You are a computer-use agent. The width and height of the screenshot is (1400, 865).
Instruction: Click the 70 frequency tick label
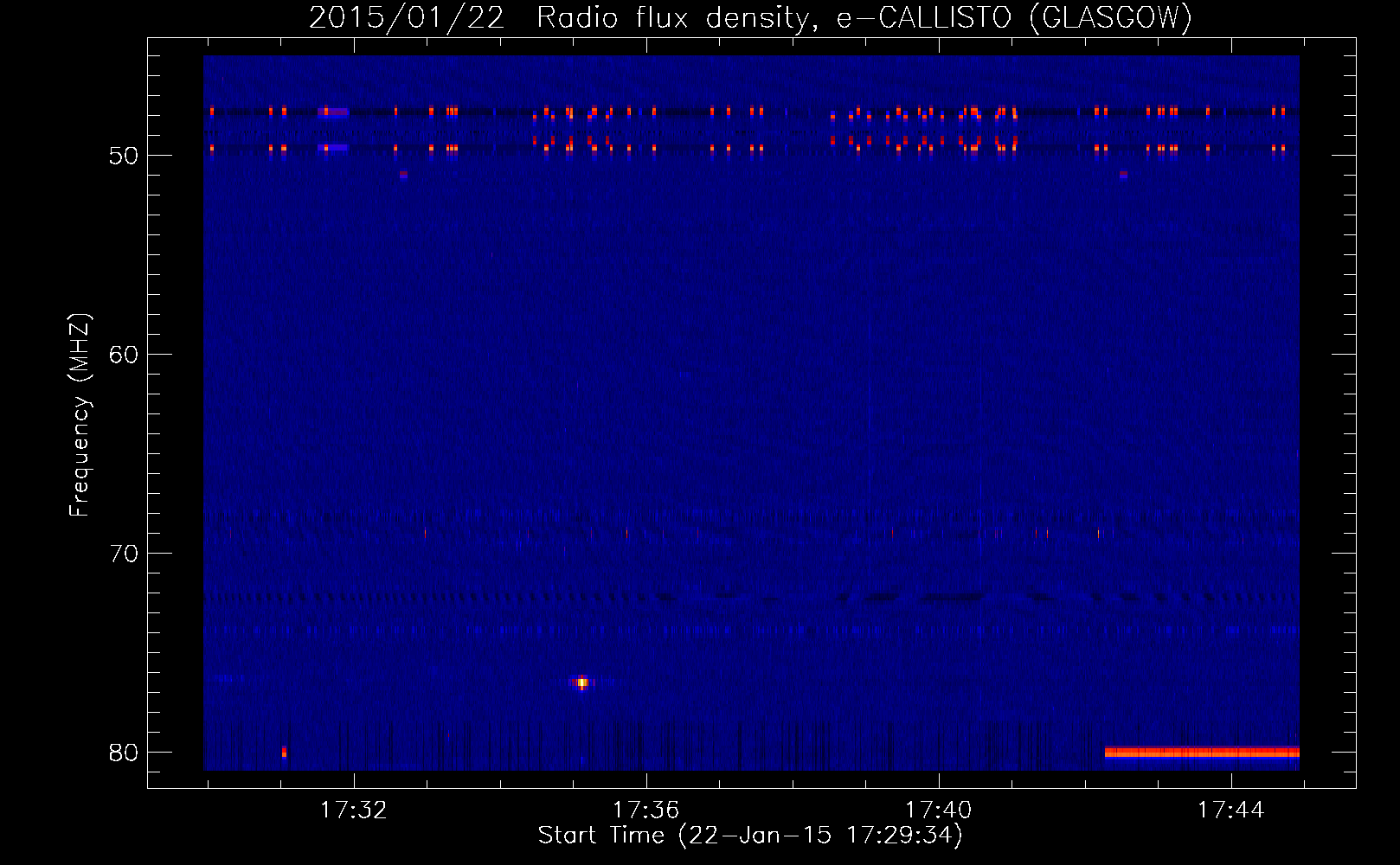click(124, 554)
